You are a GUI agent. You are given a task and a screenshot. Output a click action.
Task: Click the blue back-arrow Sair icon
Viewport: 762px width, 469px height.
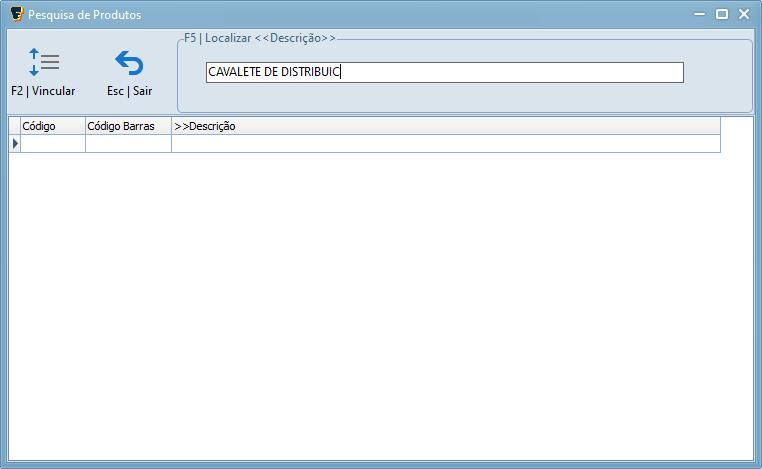point(129,63)
